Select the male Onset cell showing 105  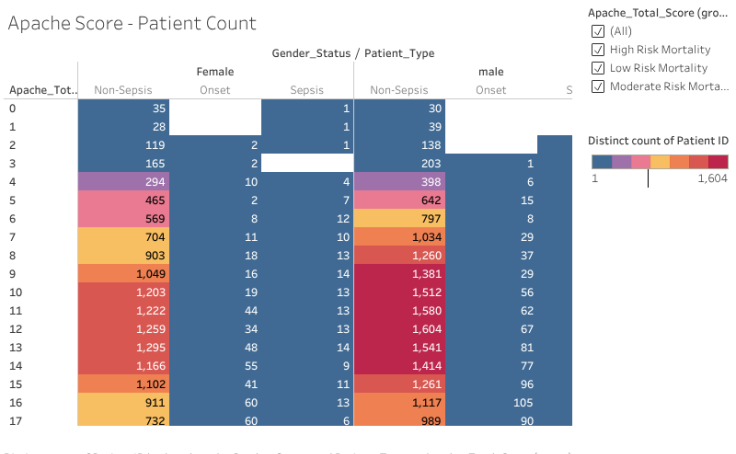tap(491, 401)
